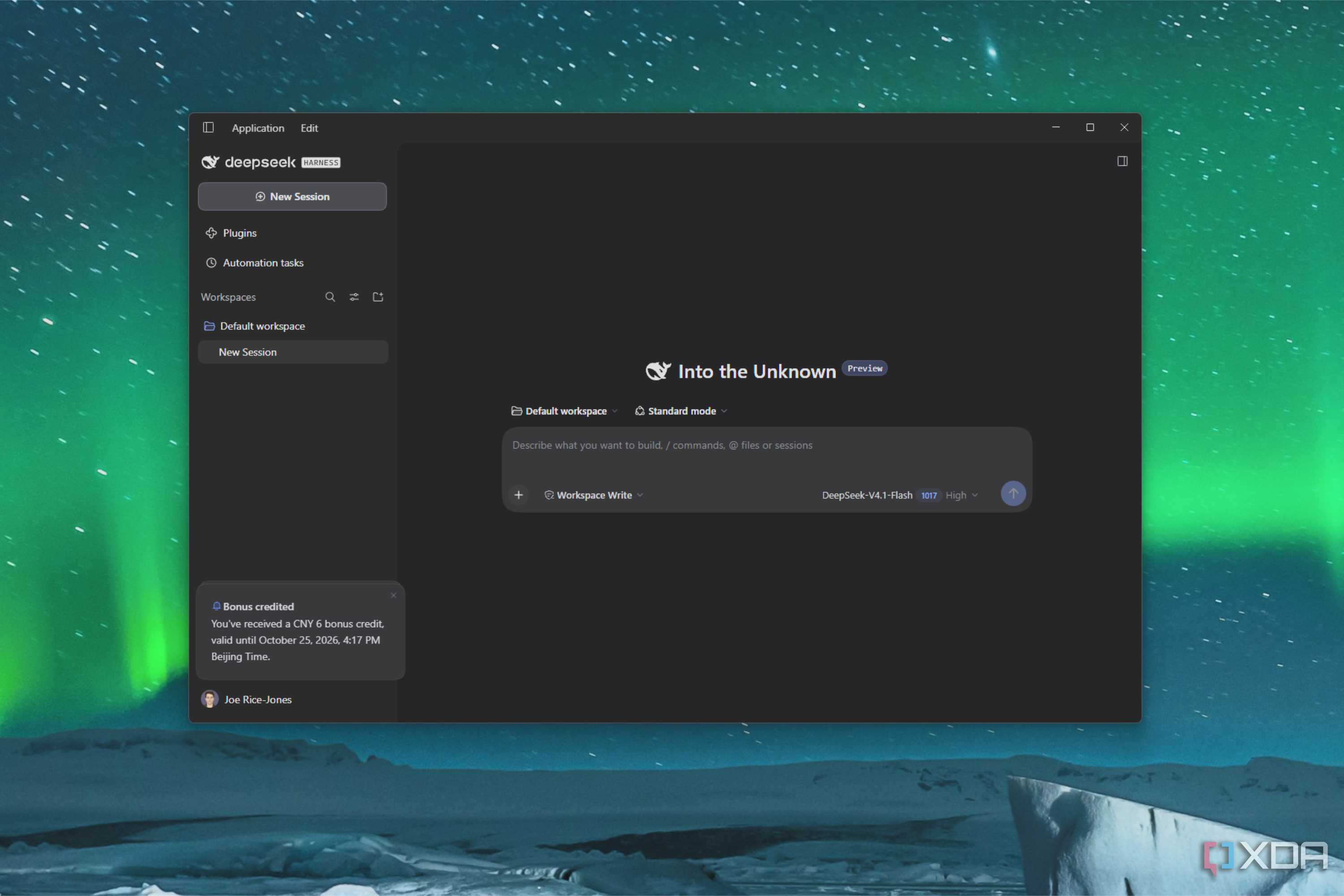Click the New Session button

[292, 197]
